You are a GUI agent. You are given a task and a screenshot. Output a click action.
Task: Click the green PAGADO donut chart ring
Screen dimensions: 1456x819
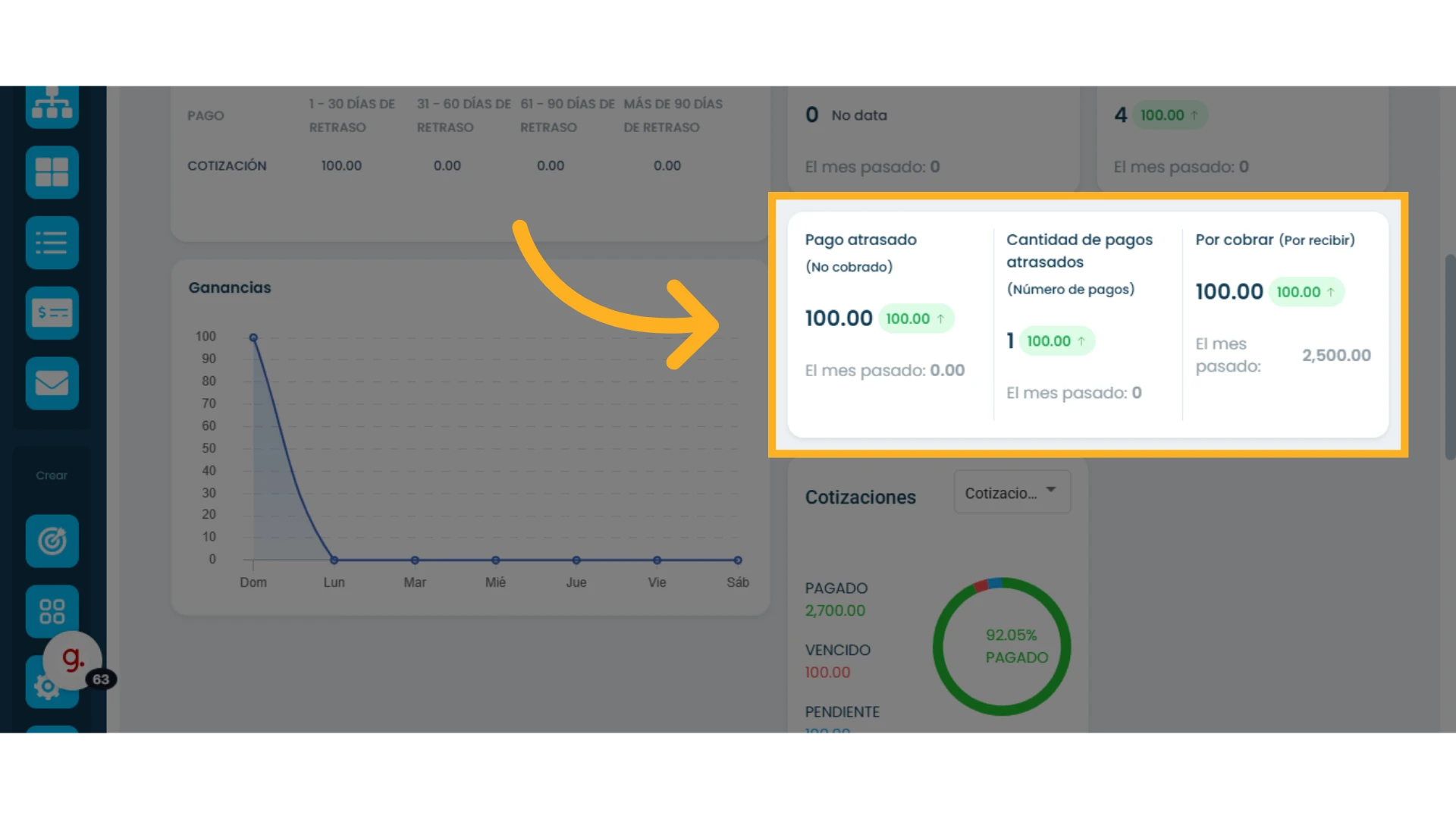pos(1002,646)
